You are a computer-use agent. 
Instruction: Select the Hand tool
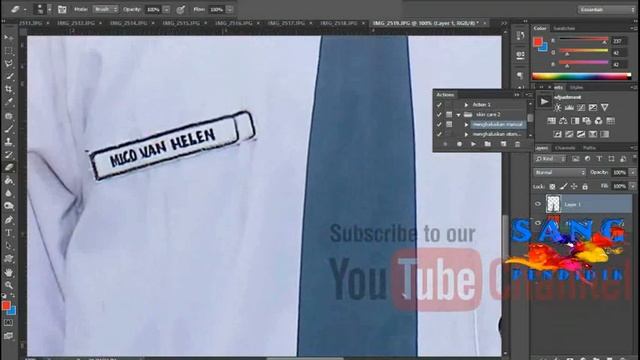tap(8, 272)
